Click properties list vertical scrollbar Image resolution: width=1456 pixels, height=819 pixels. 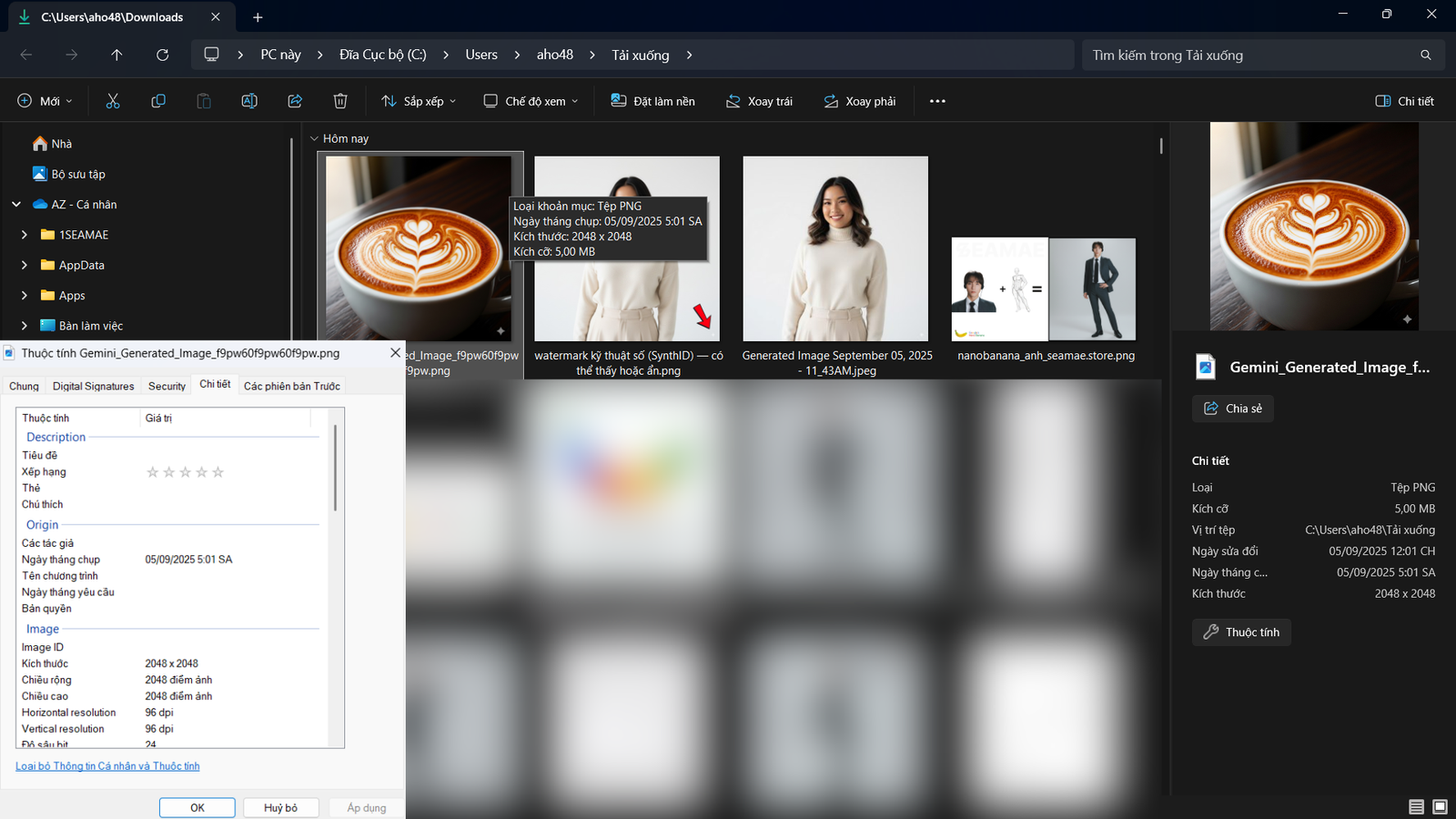(335, 468)
